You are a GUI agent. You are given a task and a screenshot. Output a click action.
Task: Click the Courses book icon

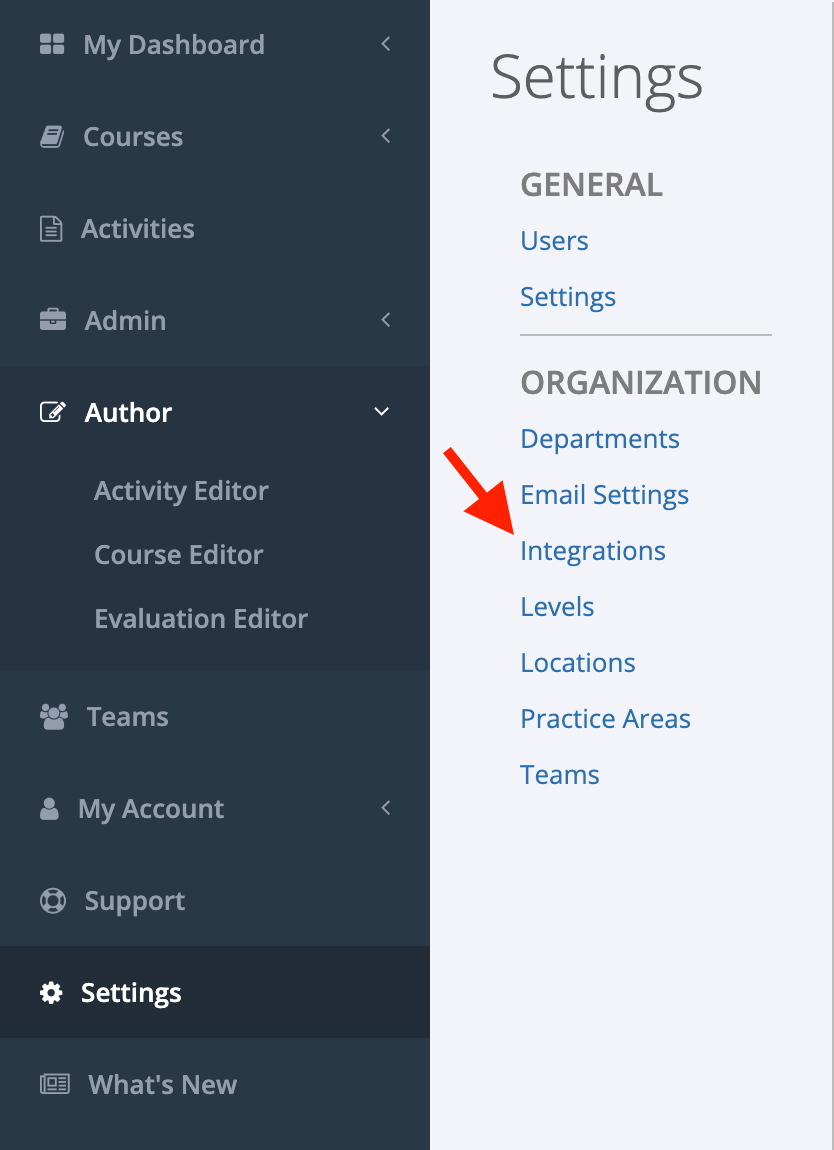point(51,136)
